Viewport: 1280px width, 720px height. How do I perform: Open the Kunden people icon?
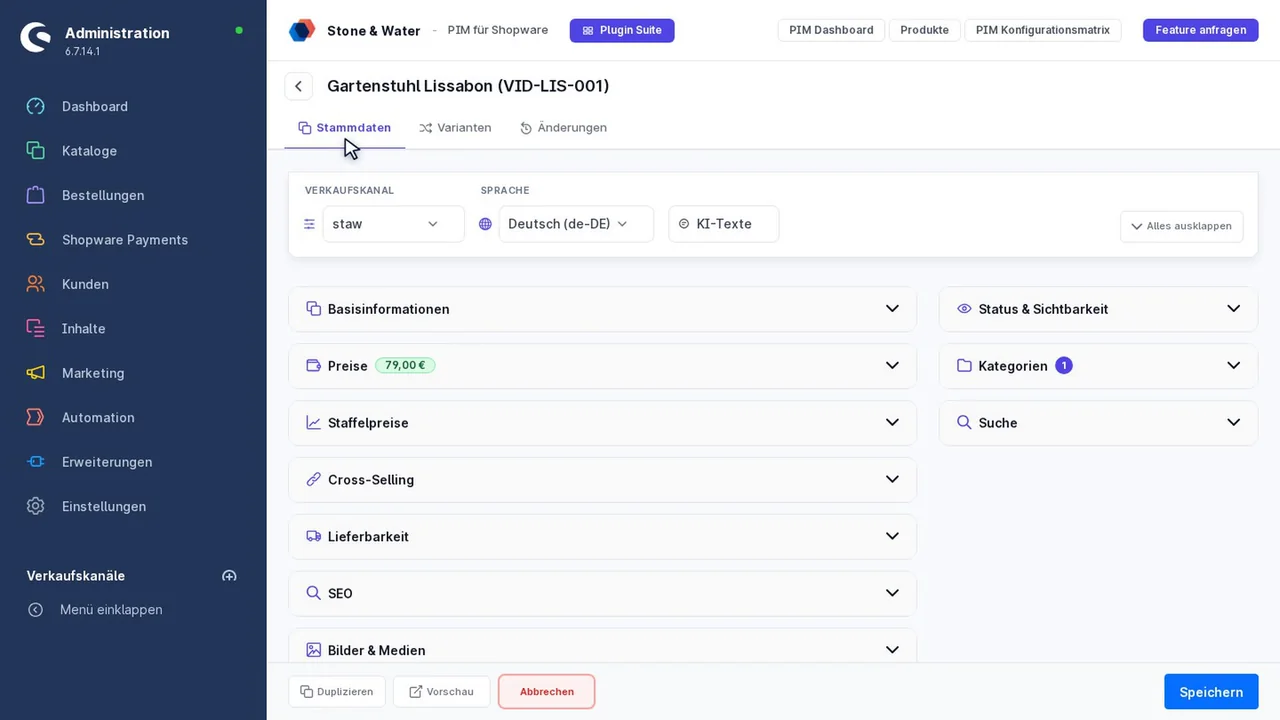tap(36, 284)
